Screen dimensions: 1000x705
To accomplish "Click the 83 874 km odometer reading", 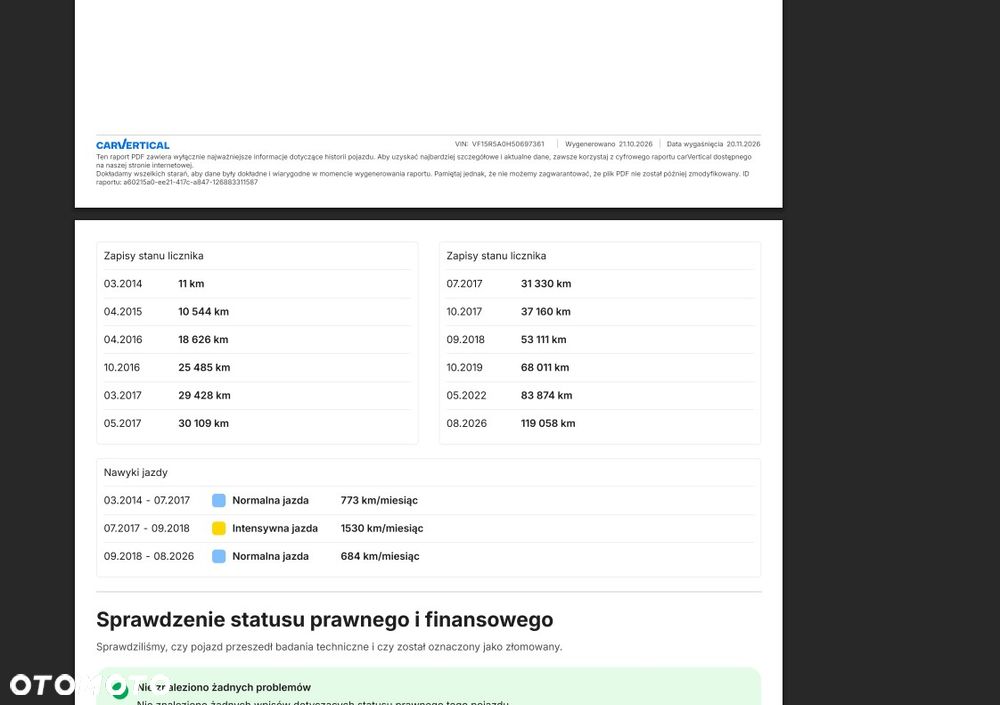I will [547, 396].
